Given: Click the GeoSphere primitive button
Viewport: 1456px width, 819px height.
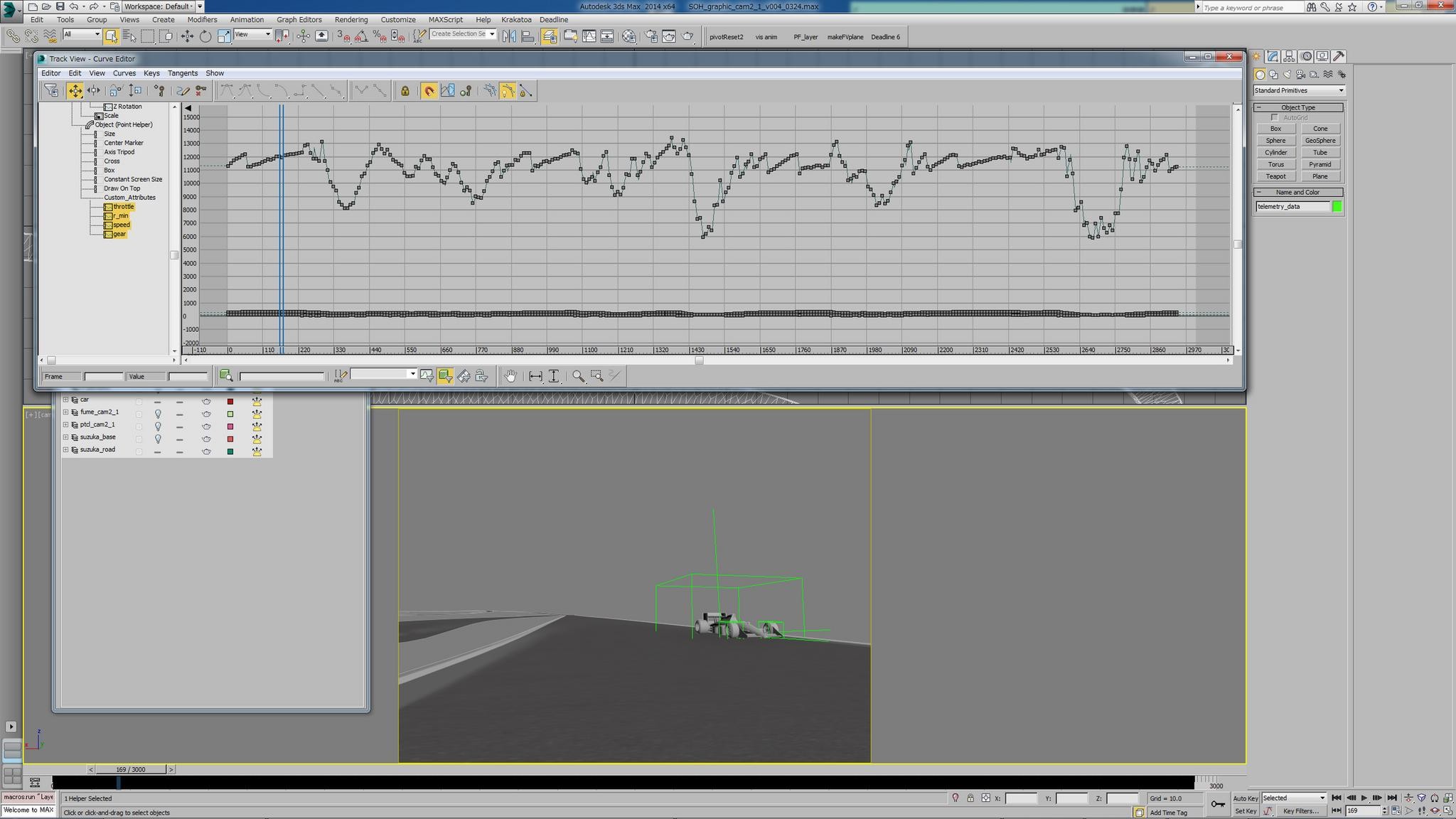Looking at the screenshot, I should [1320, 141].
